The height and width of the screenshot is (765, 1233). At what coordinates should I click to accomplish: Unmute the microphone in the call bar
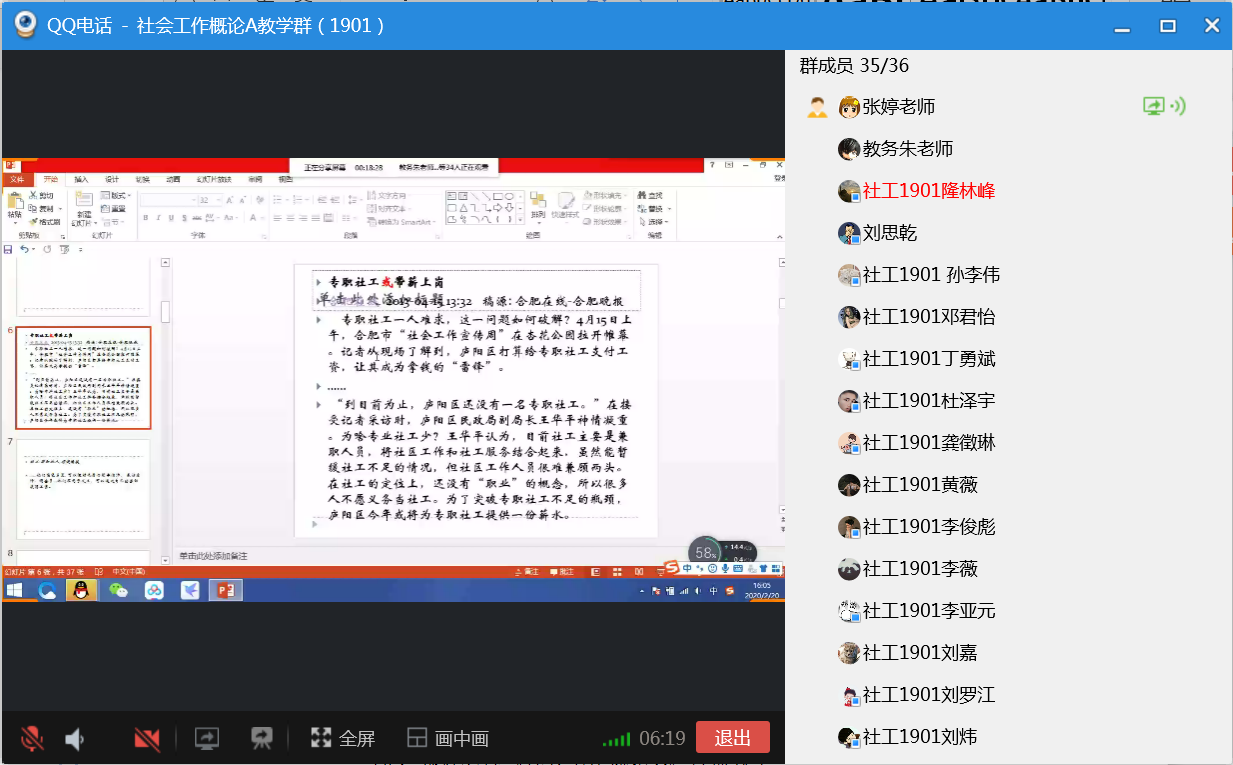(x=32, y=739)
